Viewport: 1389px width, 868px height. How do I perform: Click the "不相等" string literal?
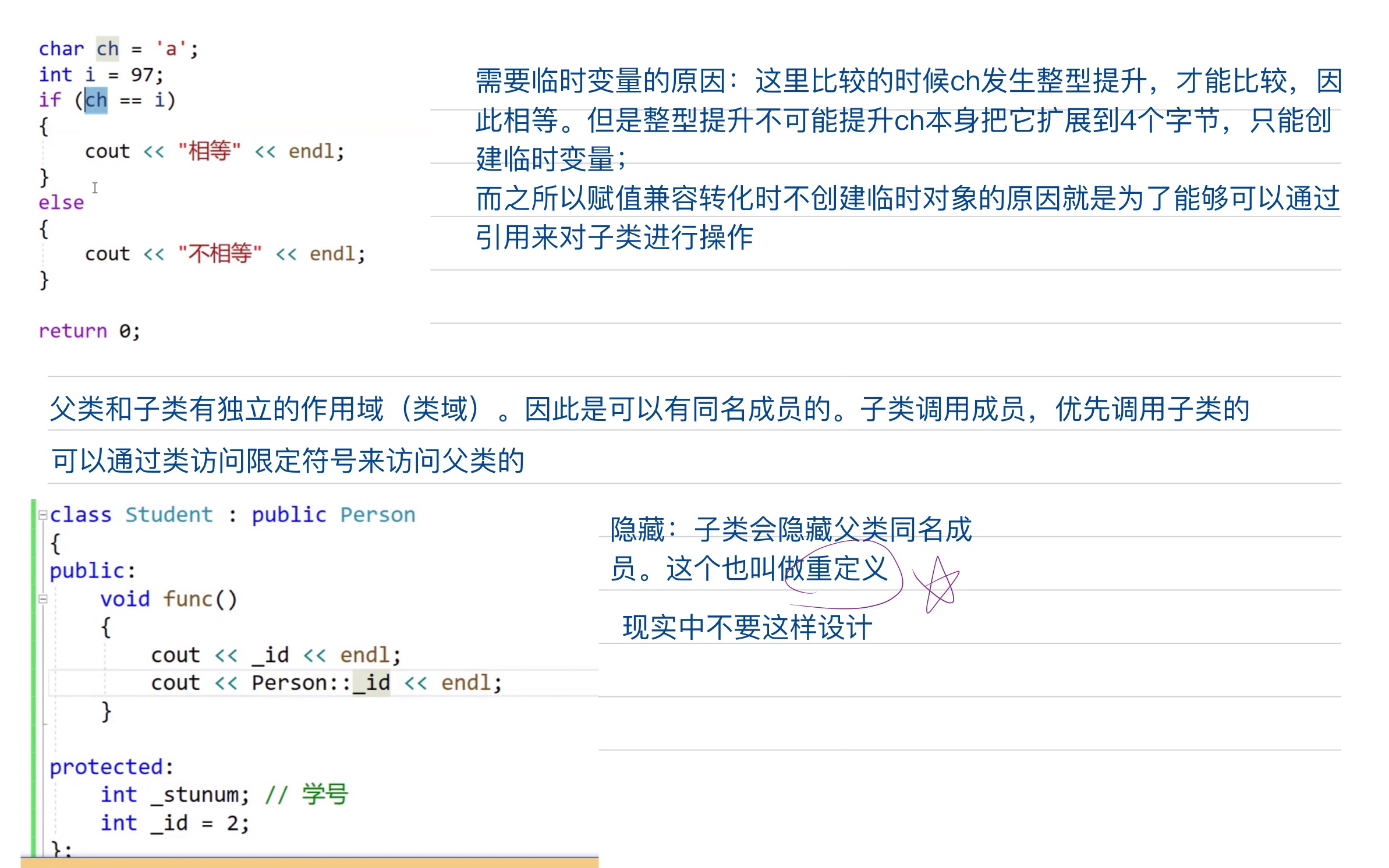(219, 254)
